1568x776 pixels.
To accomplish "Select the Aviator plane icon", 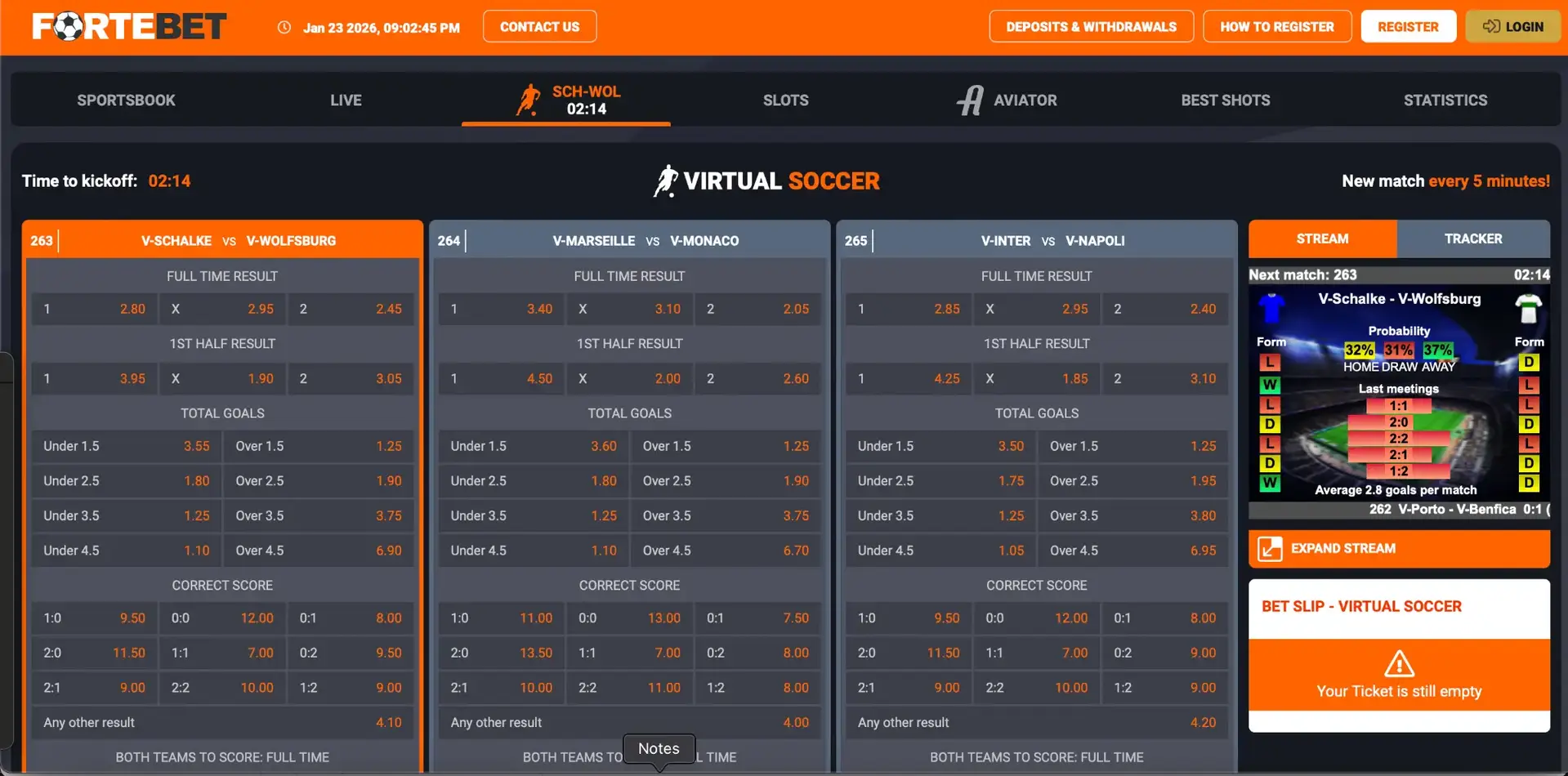I will coord(971,99).
